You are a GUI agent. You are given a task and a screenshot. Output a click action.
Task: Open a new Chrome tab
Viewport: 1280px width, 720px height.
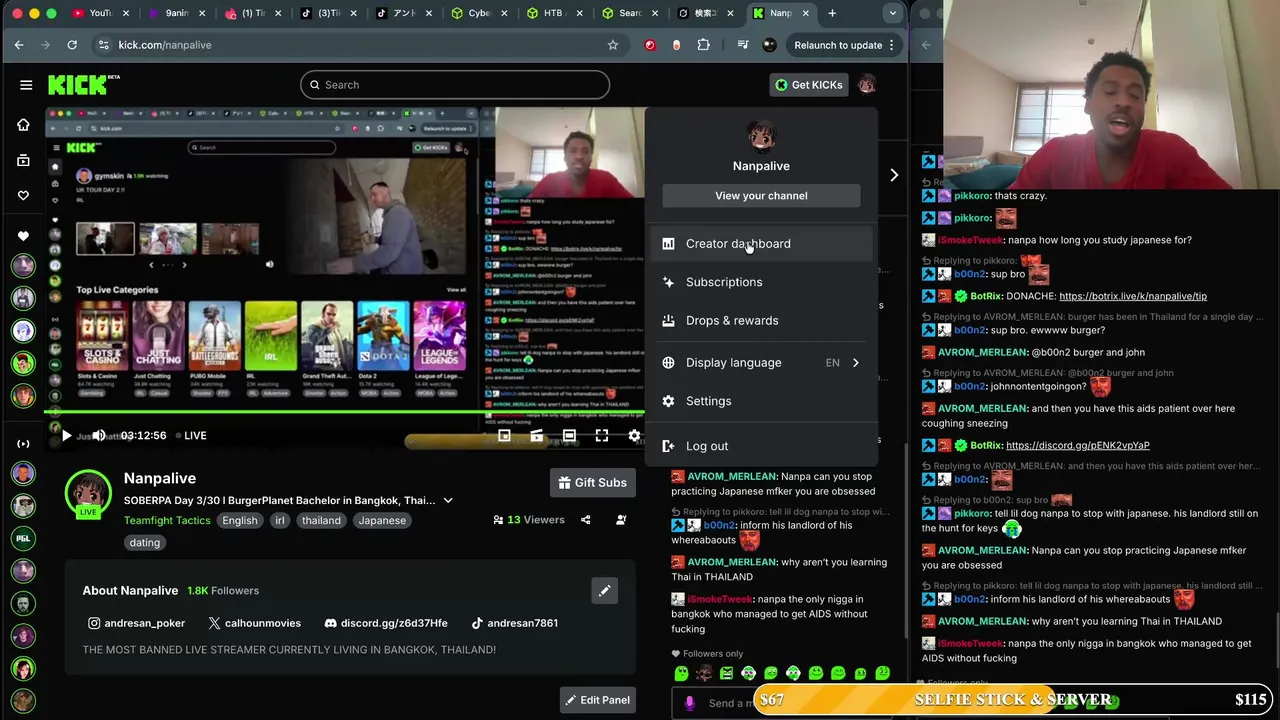pos(832,13)
